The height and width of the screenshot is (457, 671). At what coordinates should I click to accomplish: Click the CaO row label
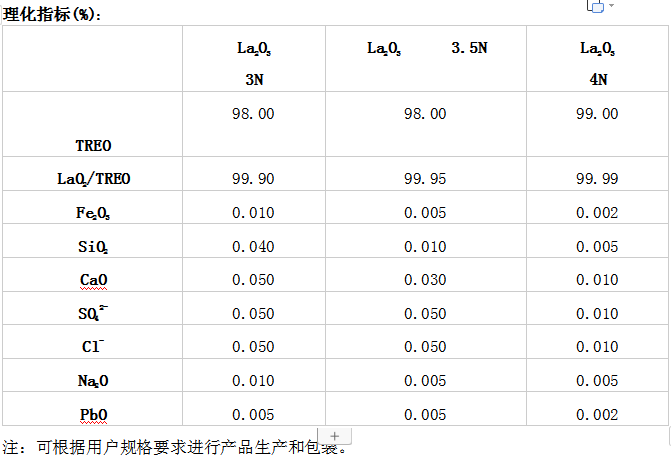(x=93, y=280)
